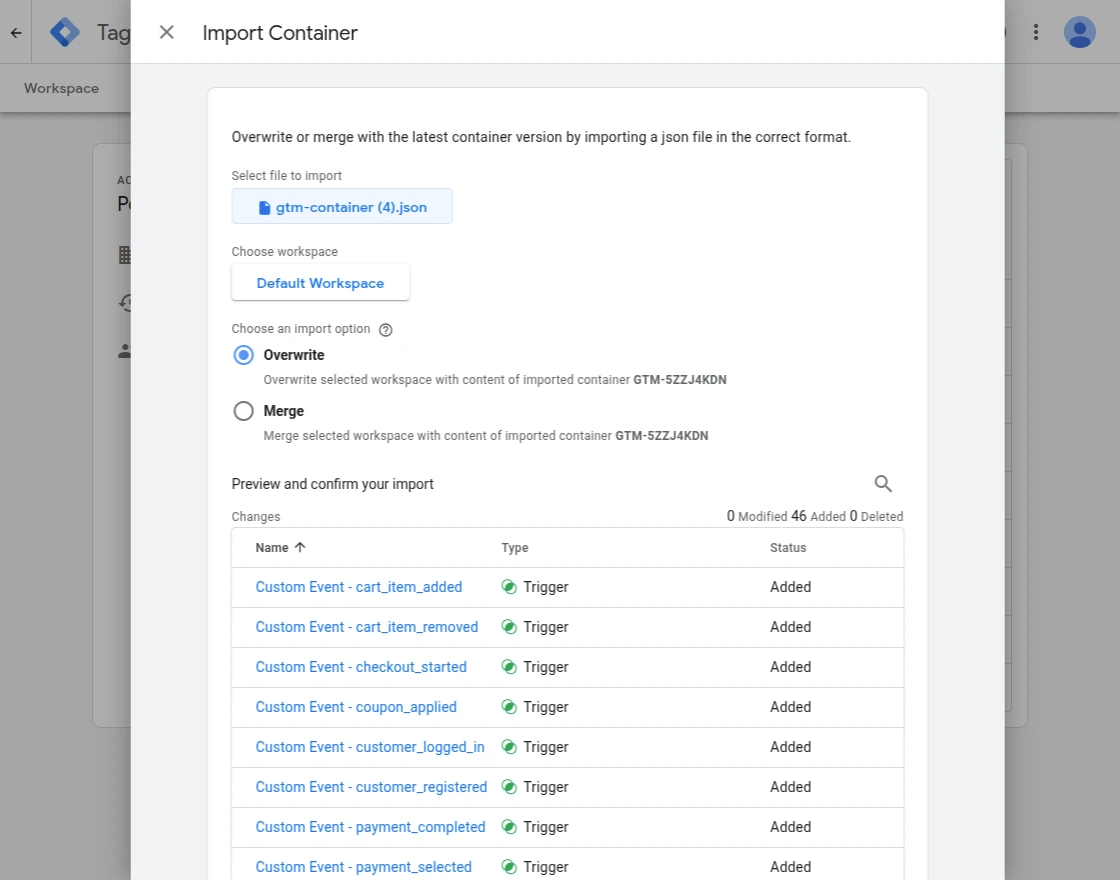Select the Merge import option
1120x880 pixels.
pos(244,411)
